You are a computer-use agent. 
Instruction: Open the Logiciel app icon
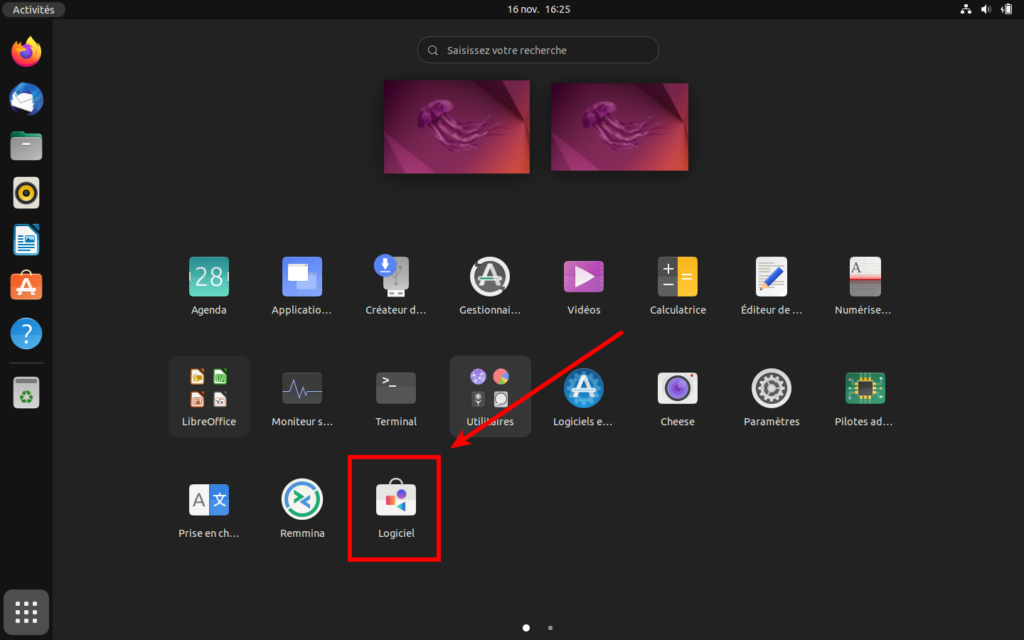coord(395,499)
